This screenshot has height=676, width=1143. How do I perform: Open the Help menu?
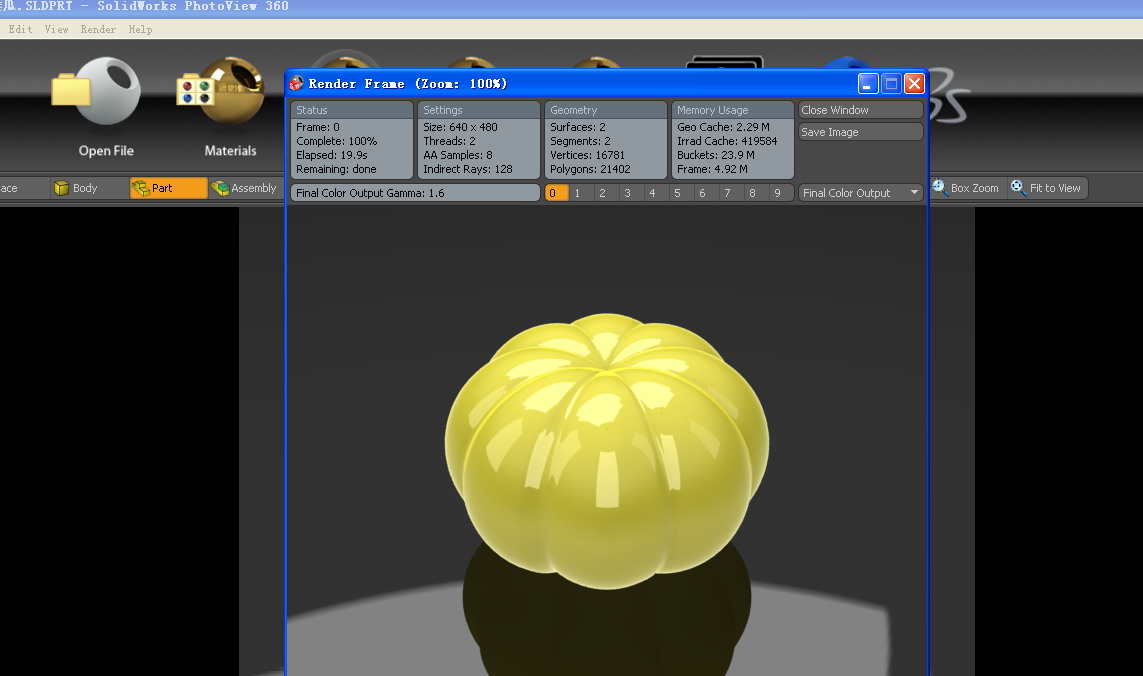coord(140,29)
